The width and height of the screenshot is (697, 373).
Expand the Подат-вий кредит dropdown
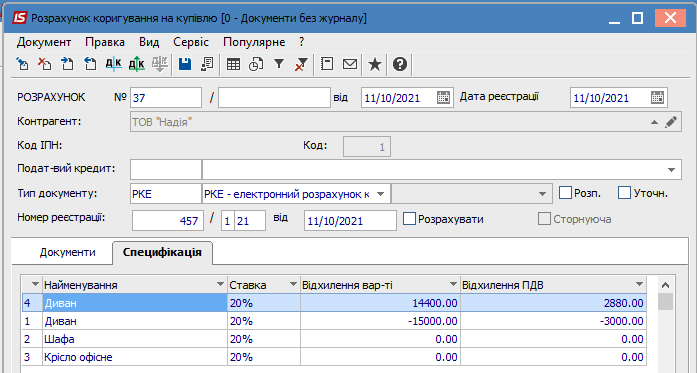[671, 170]
